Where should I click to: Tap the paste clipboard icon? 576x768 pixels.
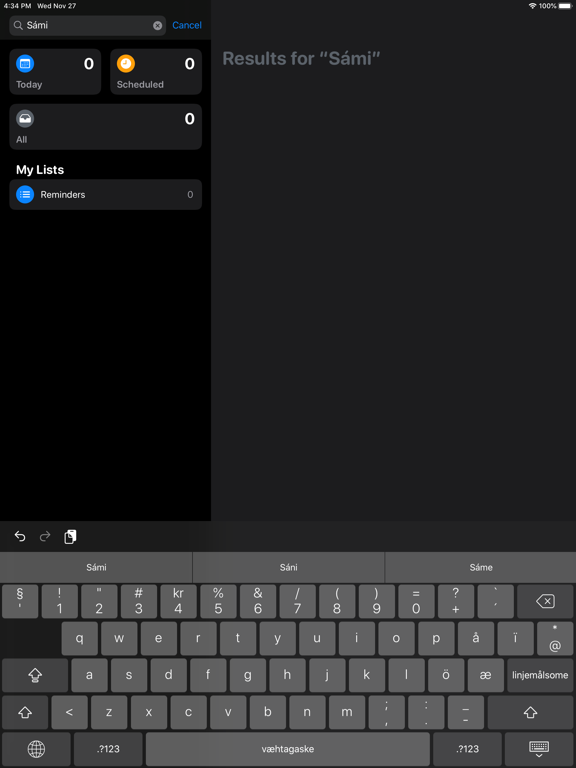coord(71,537)
